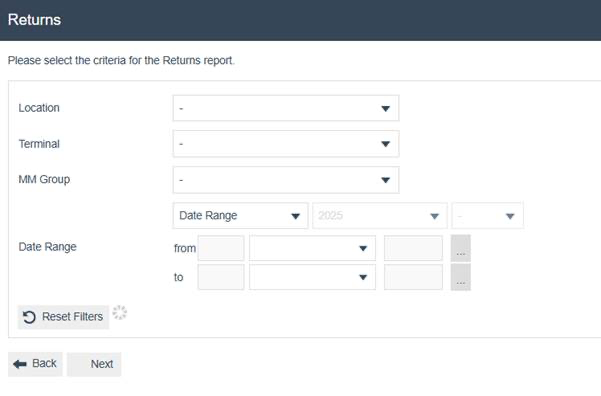The height and width of the screenshot is (396, 601).
Task: Click the 'from' day input field
Action: click(221, 248)
